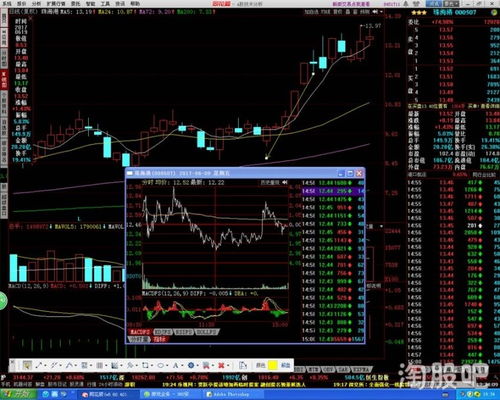Image resolution: width=500 pixels, height=400 pixels.
Task: Click rewind arrows beside 历史 in popup
Action: [285, 182]
